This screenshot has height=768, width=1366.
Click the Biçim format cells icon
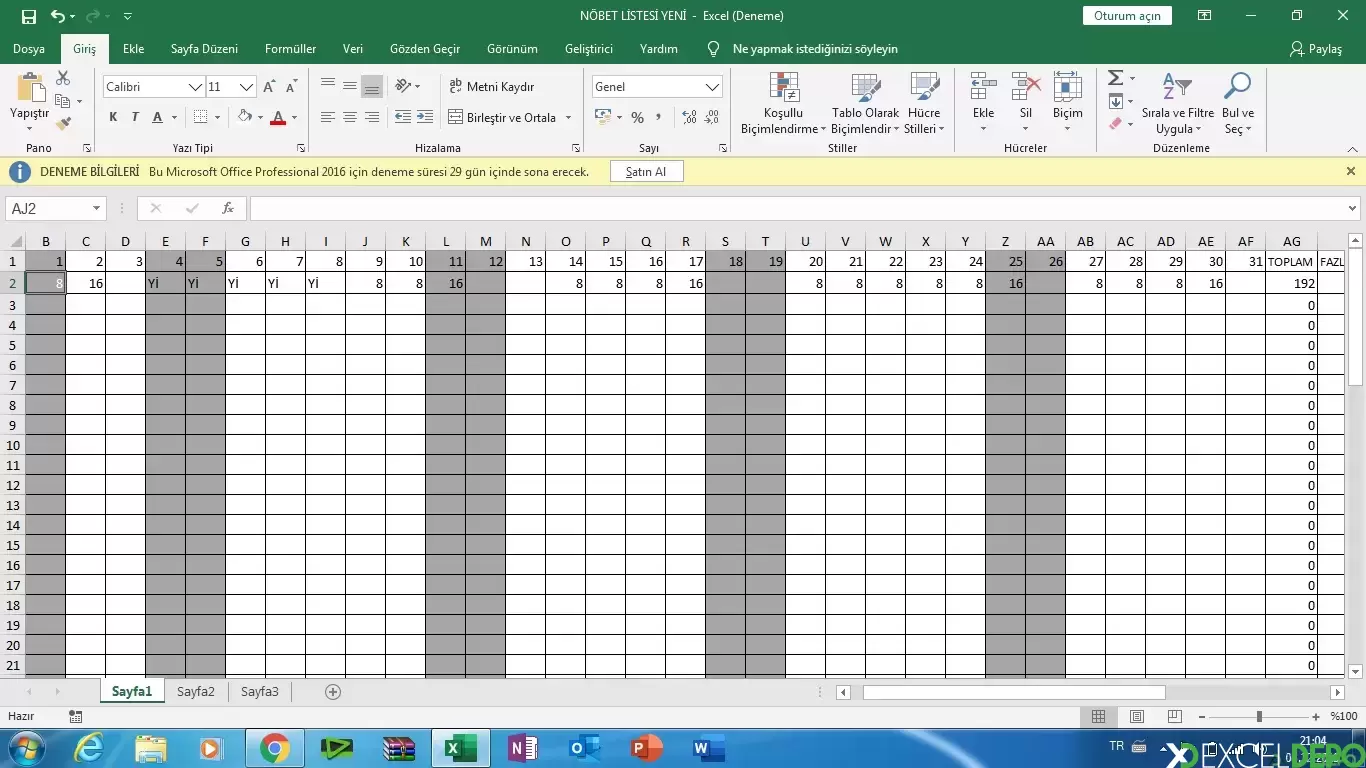pyautogui.click(x=1067, y=88)
